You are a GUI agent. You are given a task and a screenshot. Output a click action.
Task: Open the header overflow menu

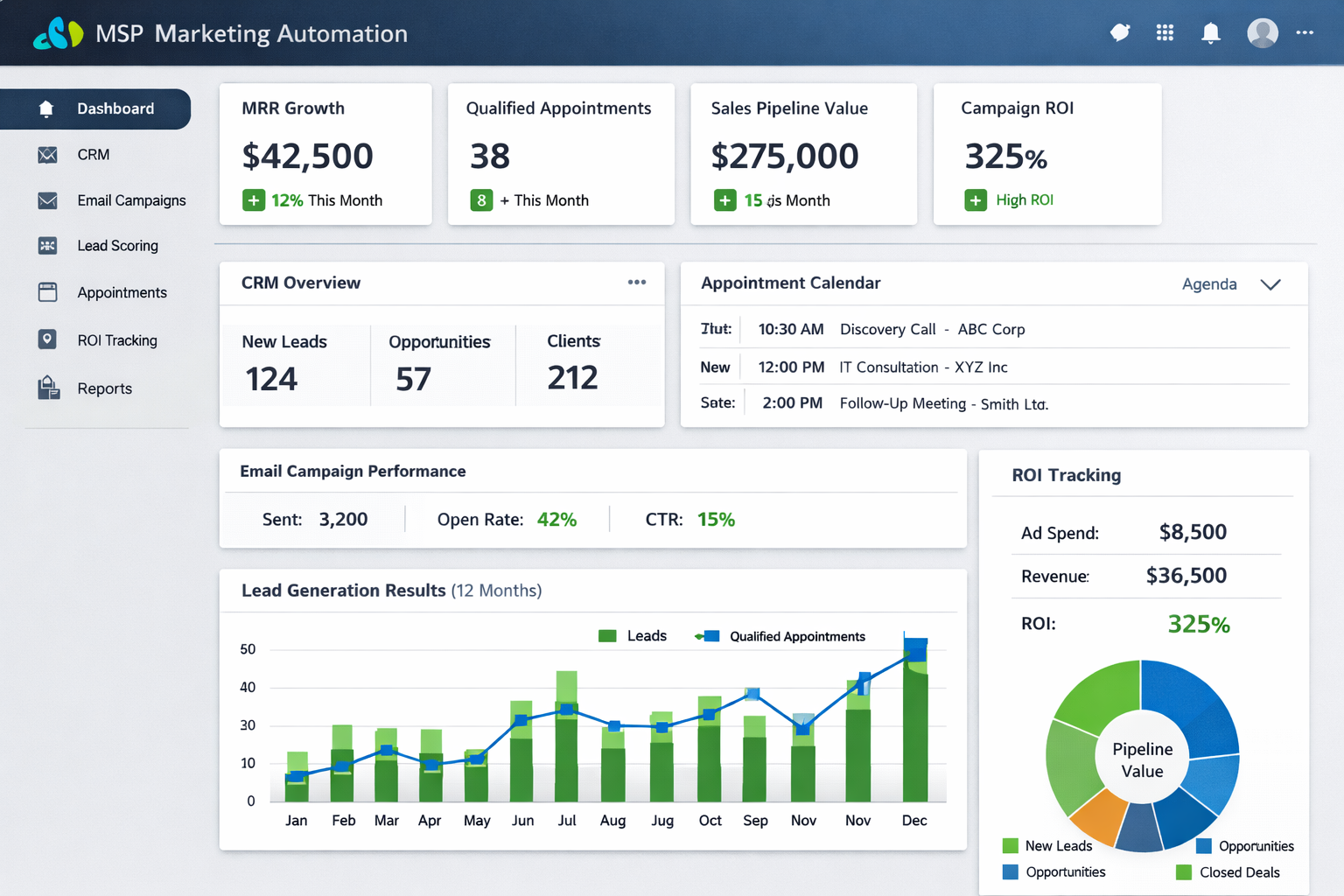coord(1305,32)
